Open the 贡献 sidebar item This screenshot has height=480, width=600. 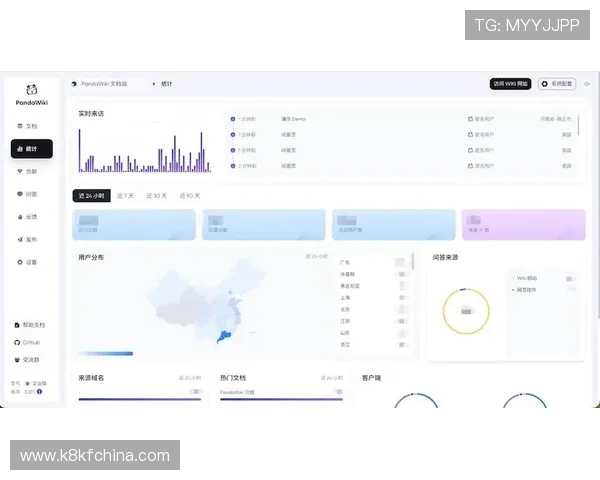pos(28,171)
